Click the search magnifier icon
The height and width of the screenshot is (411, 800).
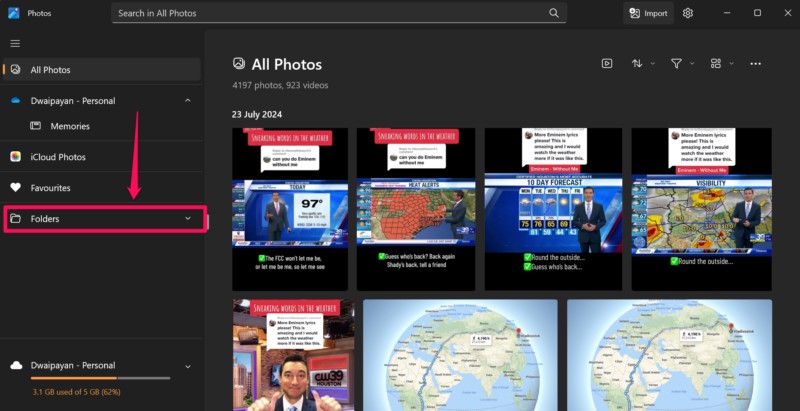tap(554, 13)
